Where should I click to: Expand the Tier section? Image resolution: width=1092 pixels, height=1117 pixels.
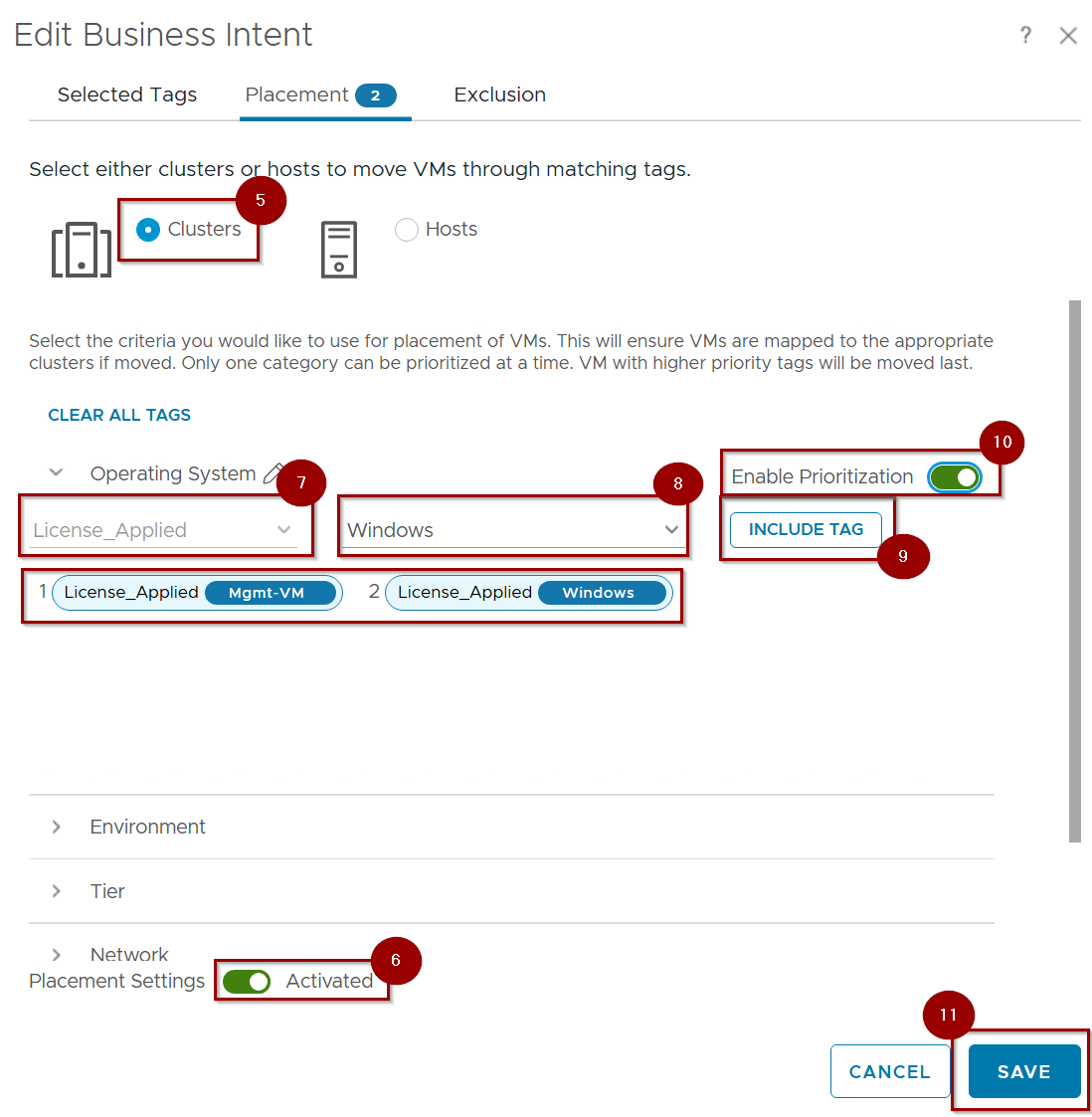(x=57, y=891)
